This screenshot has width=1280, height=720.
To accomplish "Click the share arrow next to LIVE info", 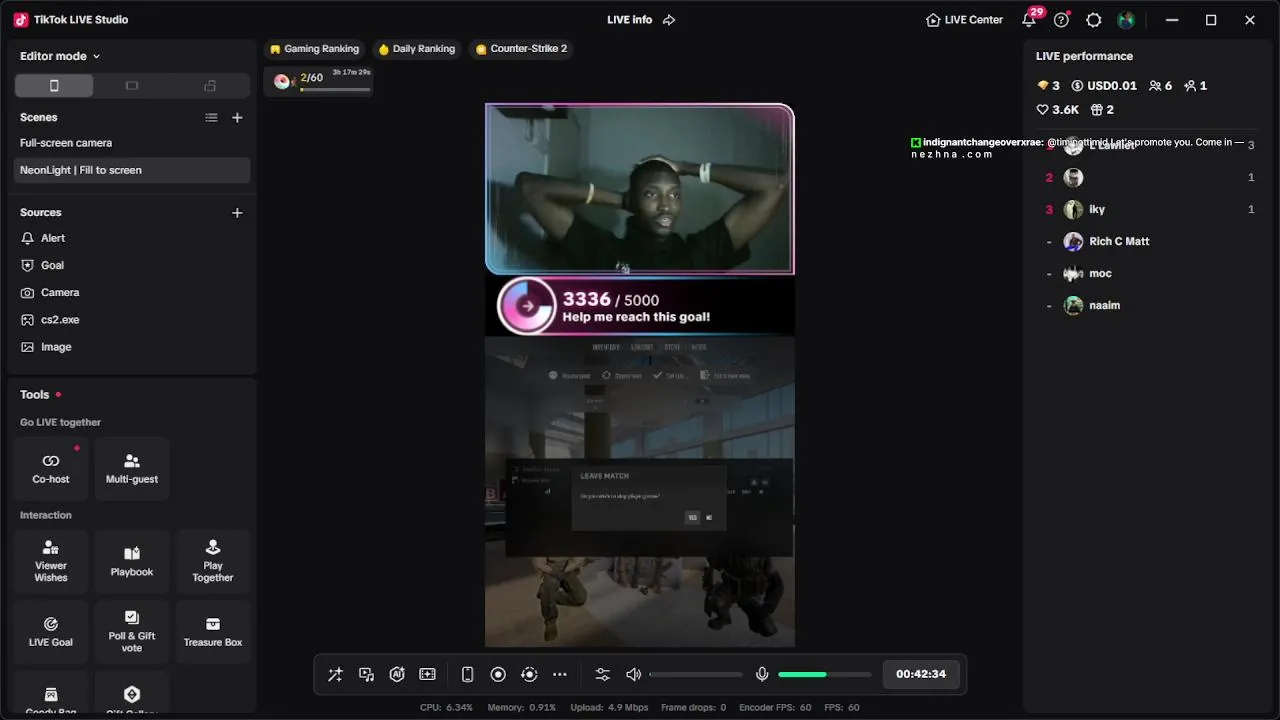I will click(x=670, y=20).
